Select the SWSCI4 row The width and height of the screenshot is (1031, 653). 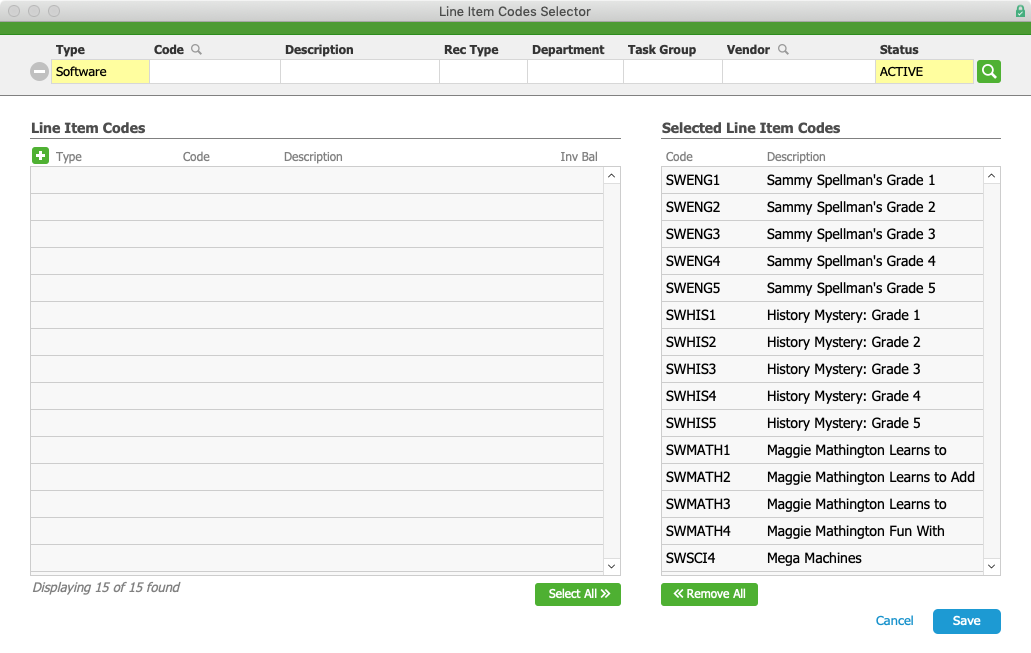[x=822, y=558]
